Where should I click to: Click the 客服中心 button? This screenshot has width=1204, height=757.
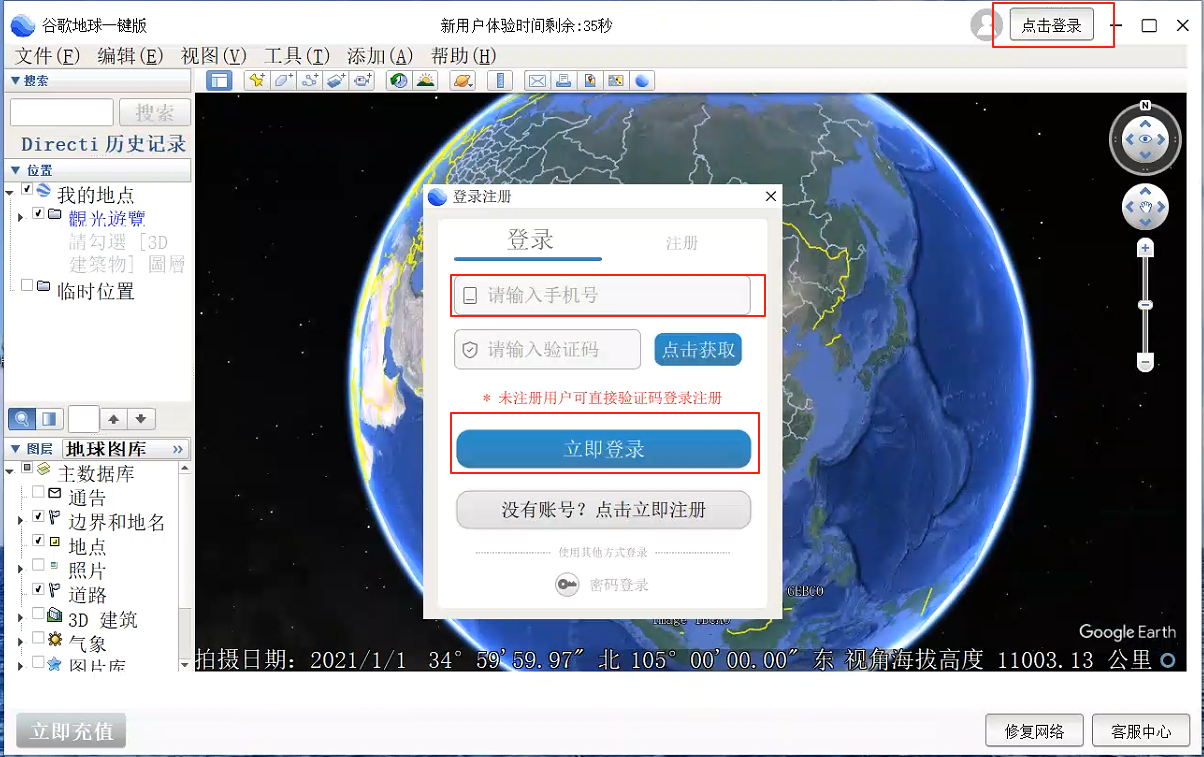(x=1141, y=731)
